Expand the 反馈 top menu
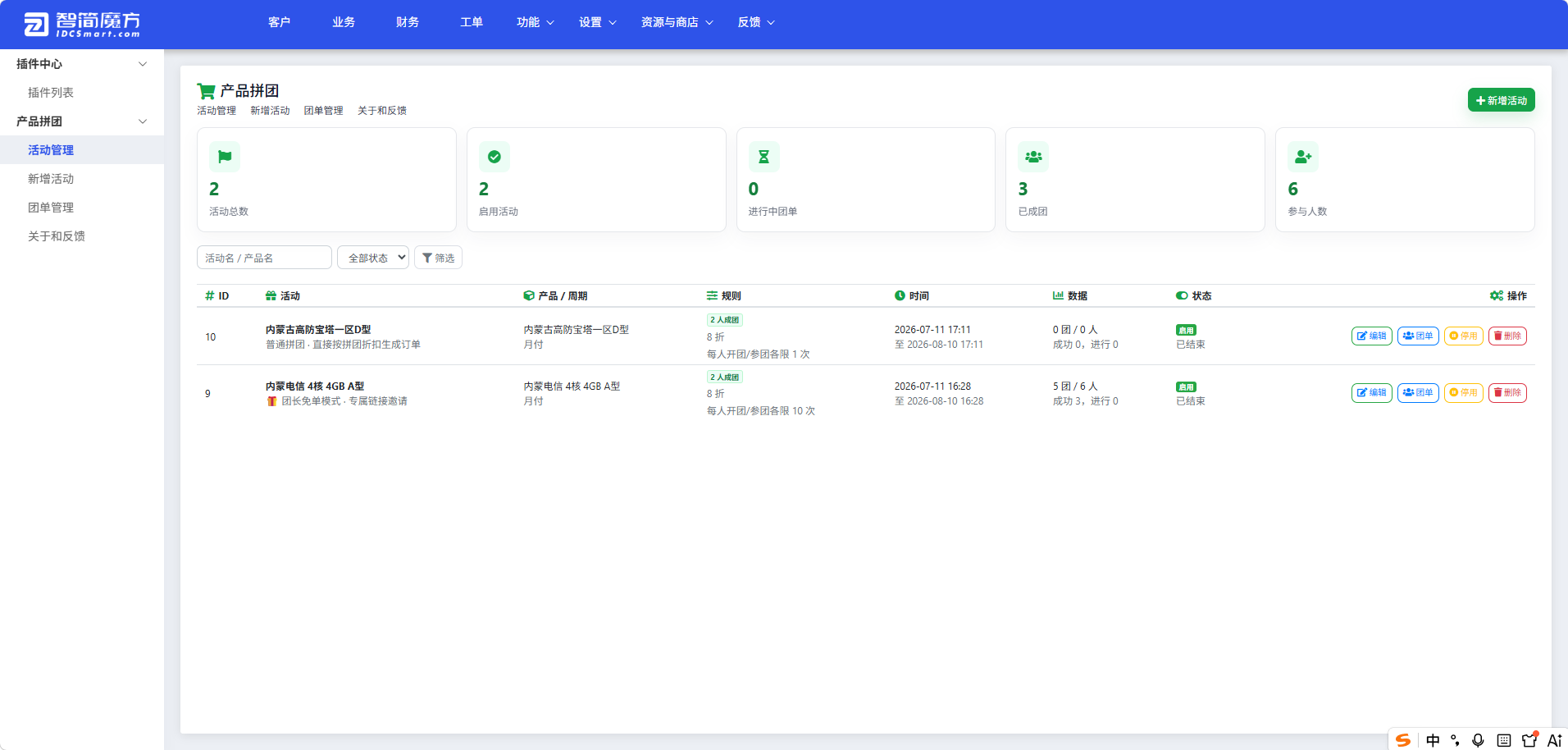Screen dimensions: 1568x750 point(756,22)
